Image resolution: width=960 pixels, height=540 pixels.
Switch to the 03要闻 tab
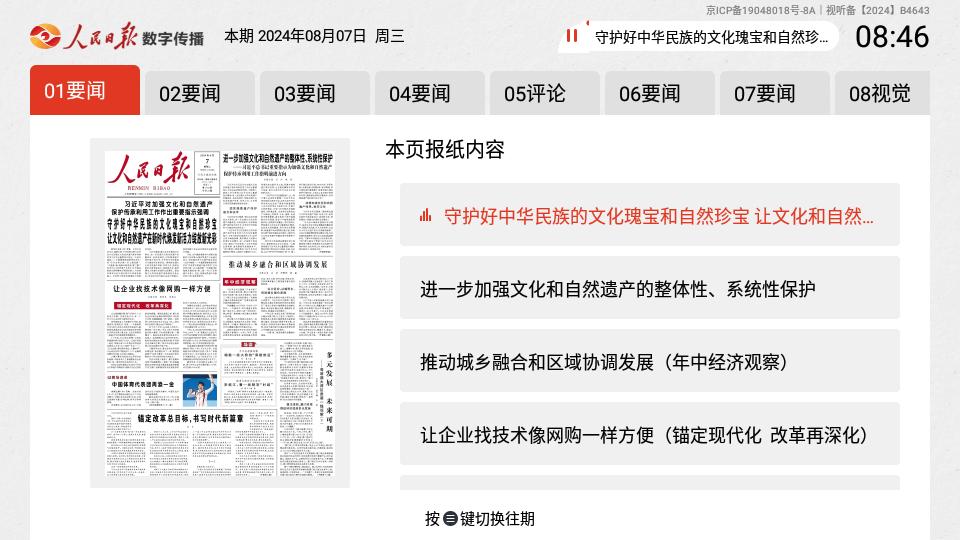[x=314, y=93]
